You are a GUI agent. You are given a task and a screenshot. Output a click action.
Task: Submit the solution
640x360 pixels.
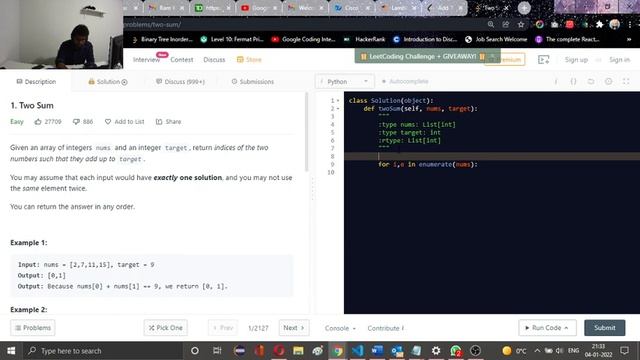(x=604, y=328)
